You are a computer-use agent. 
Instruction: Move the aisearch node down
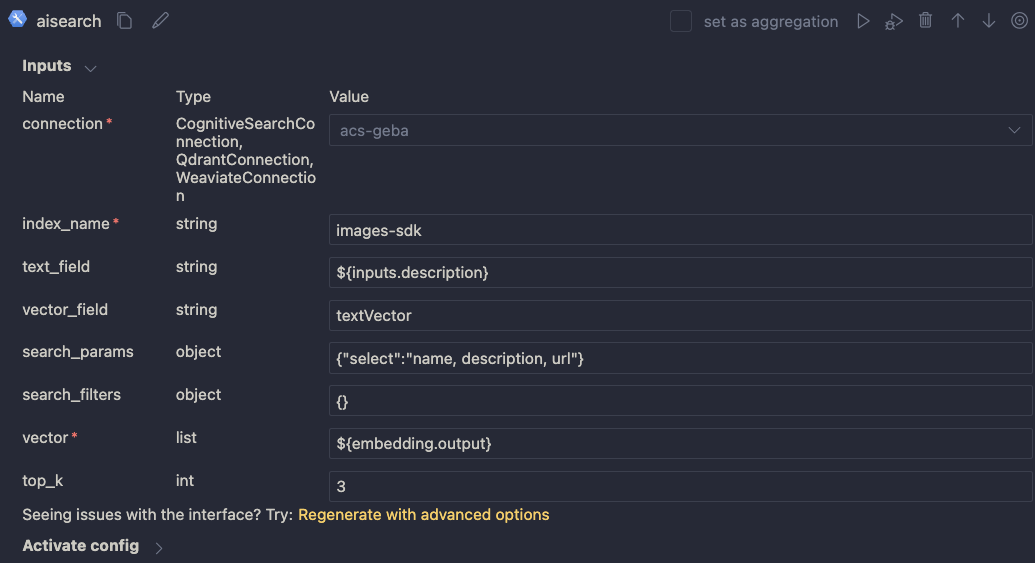[x=989, y=21]
